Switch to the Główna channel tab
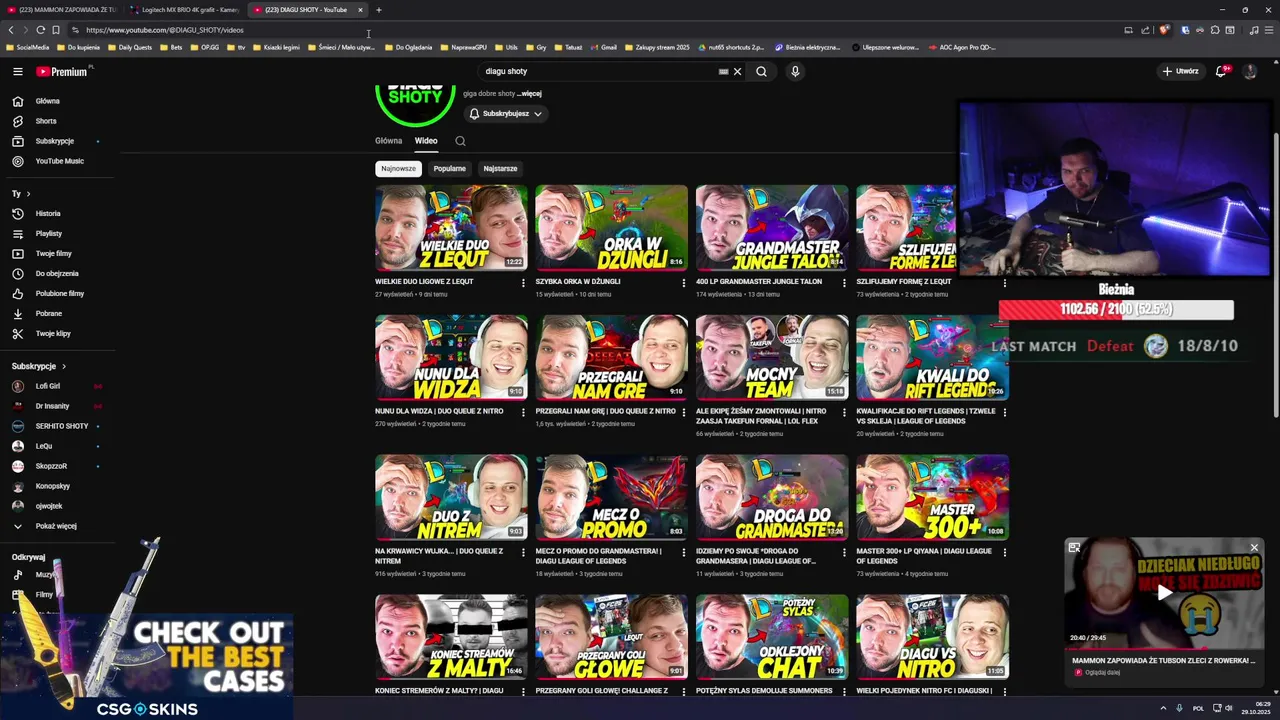This screenshot has width=1280, height=720. [388, 141]
